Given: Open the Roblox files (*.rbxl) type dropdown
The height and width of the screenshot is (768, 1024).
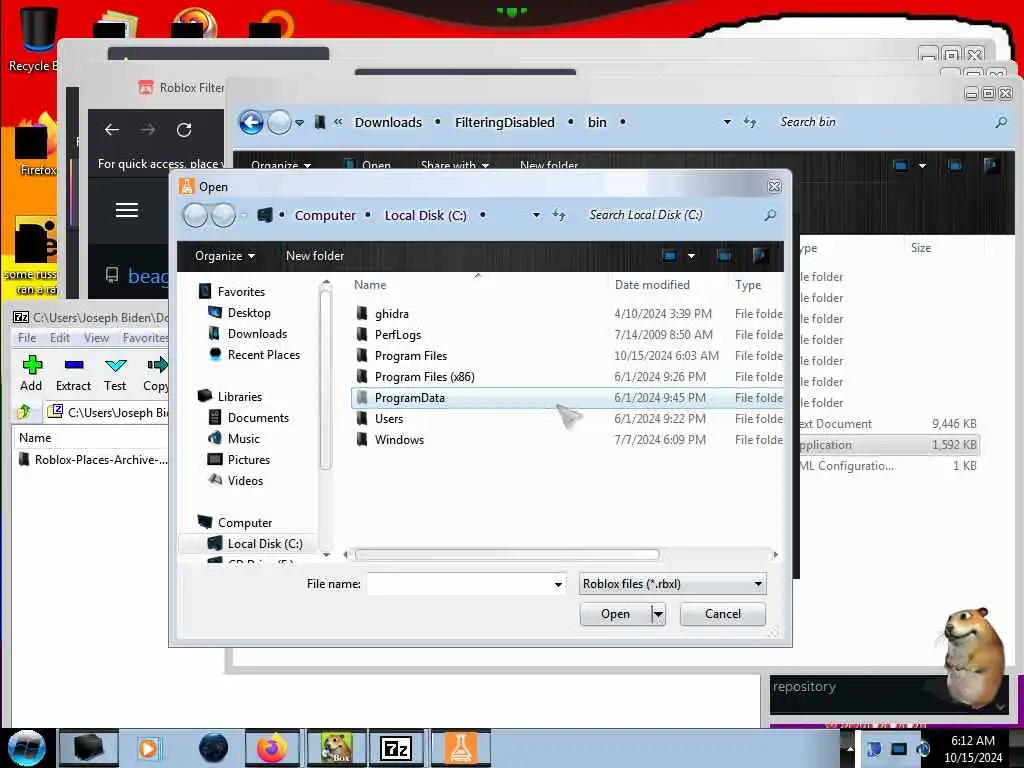Looking at the screenshot, I should 672,584.
